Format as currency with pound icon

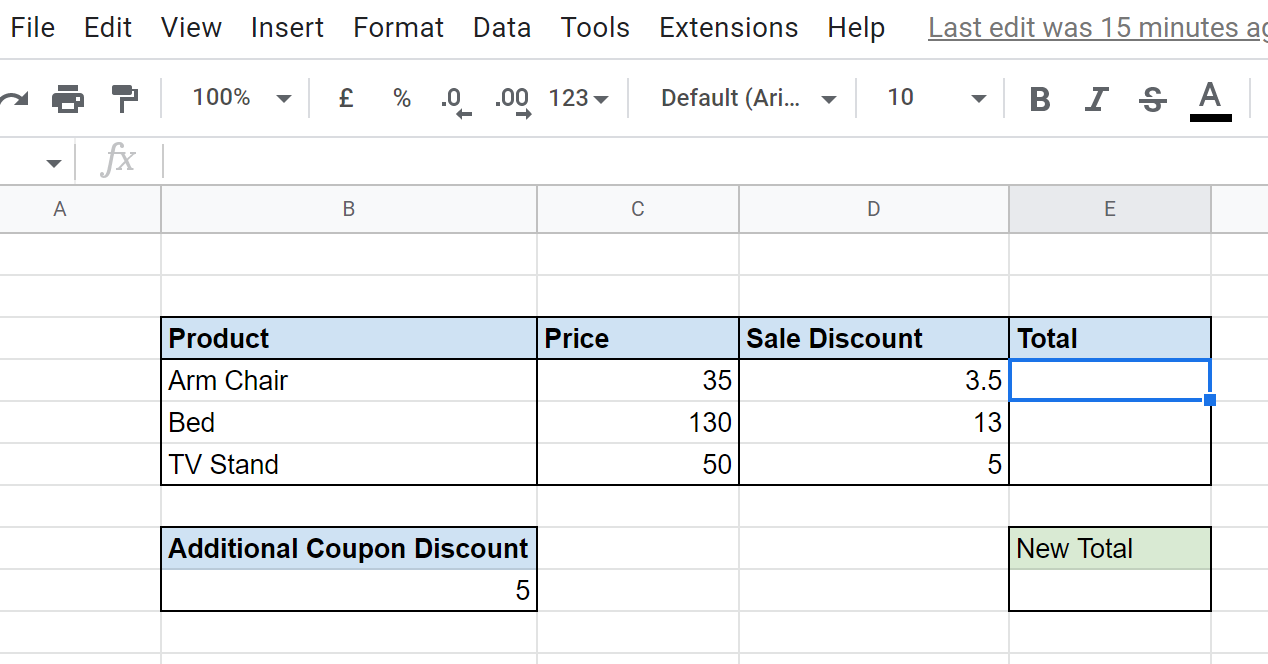coord(346,98)
